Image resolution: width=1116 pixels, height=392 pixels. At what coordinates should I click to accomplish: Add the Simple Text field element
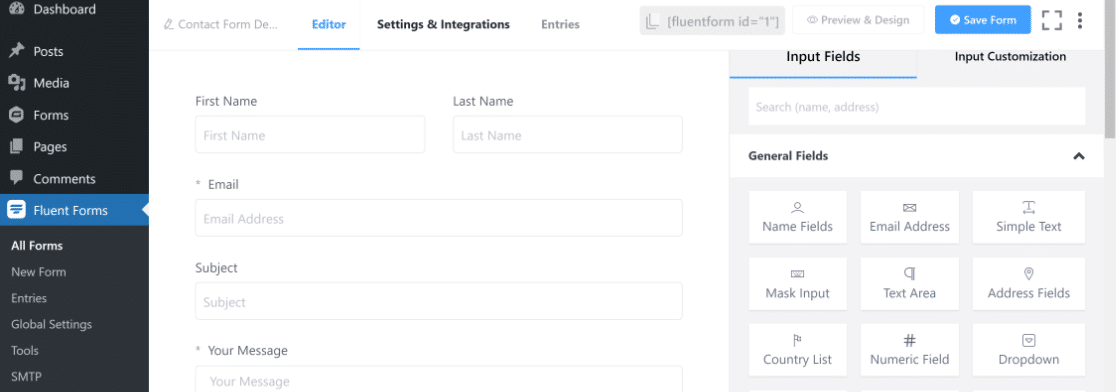click(1028, 217)
